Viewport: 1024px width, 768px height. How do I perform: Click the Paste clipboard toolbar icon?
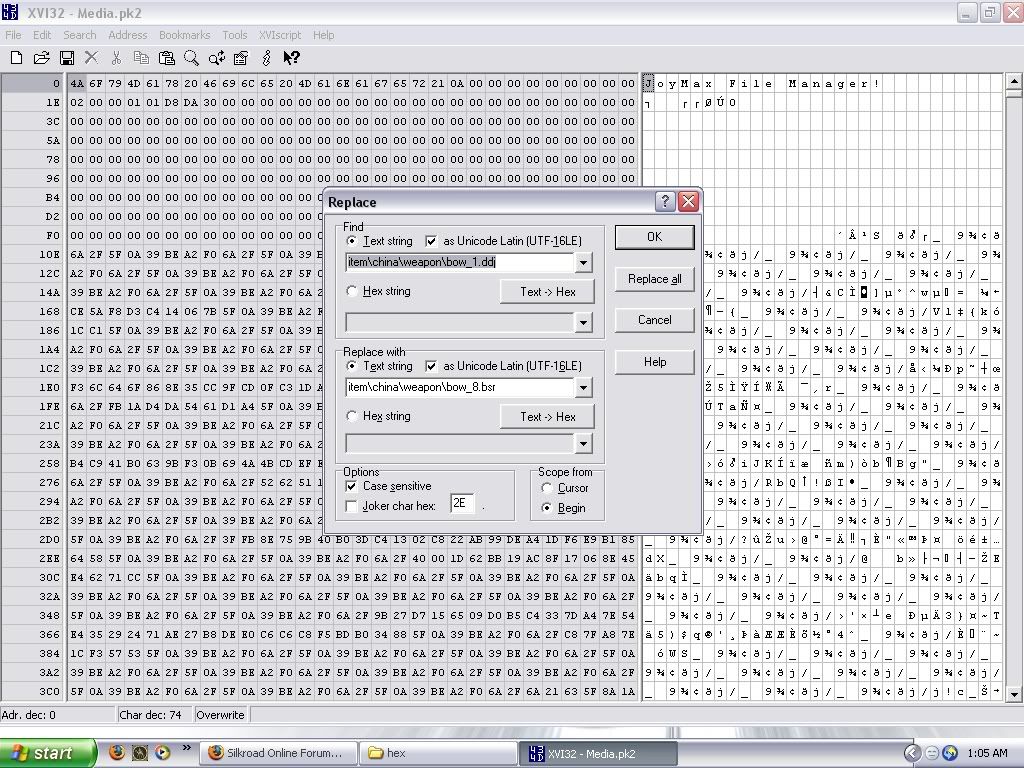[166, 58]
